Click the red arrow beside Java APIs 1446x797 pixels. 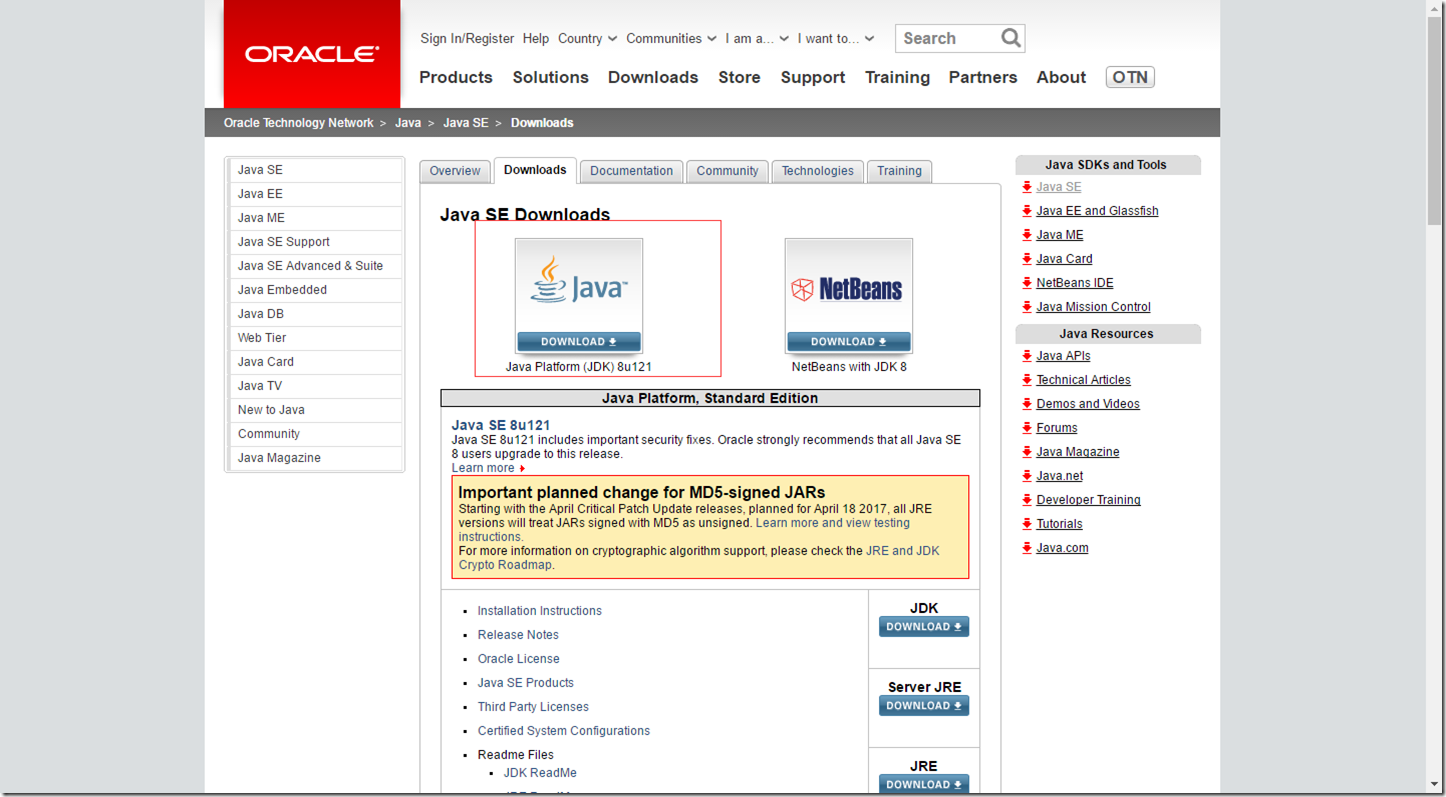tap(1027, 356)
